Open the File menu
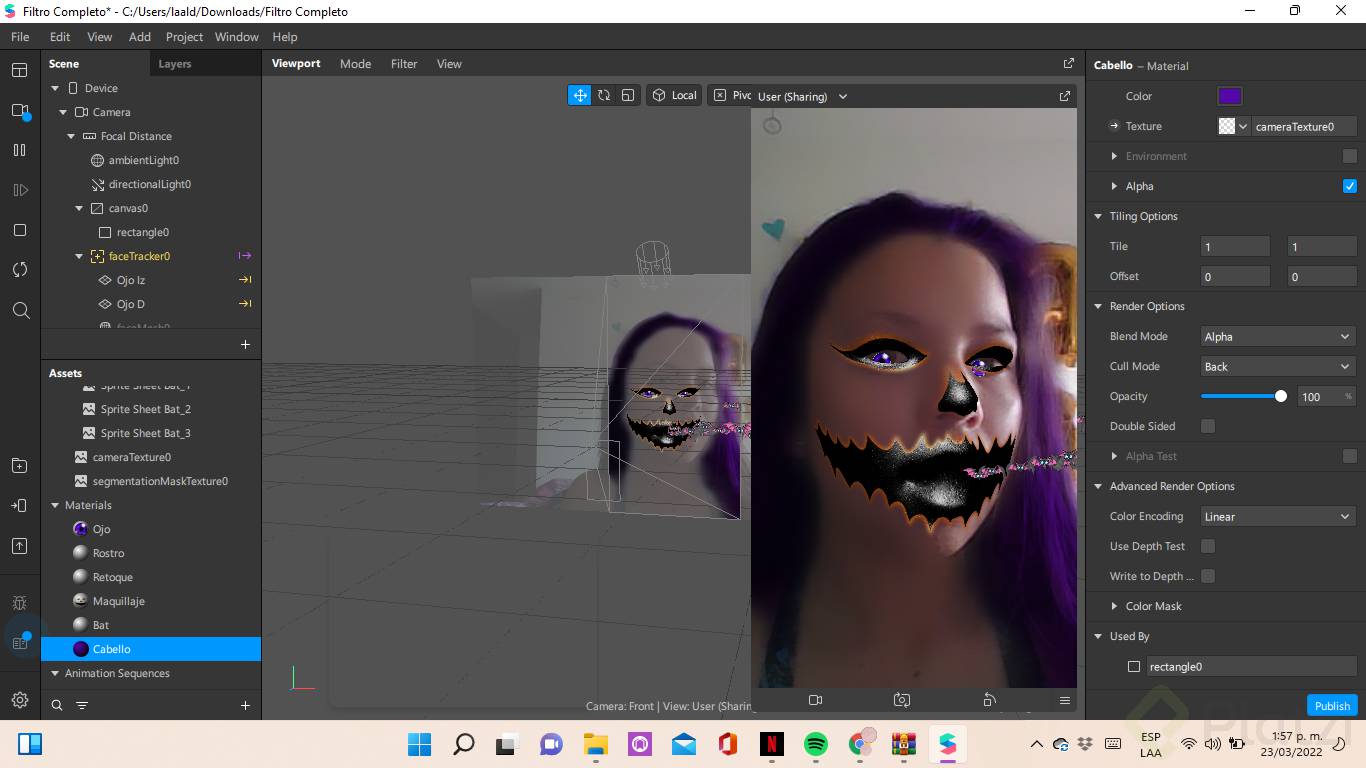The width and height of the screenshot is (1366, 768). [x=20, y=37]
